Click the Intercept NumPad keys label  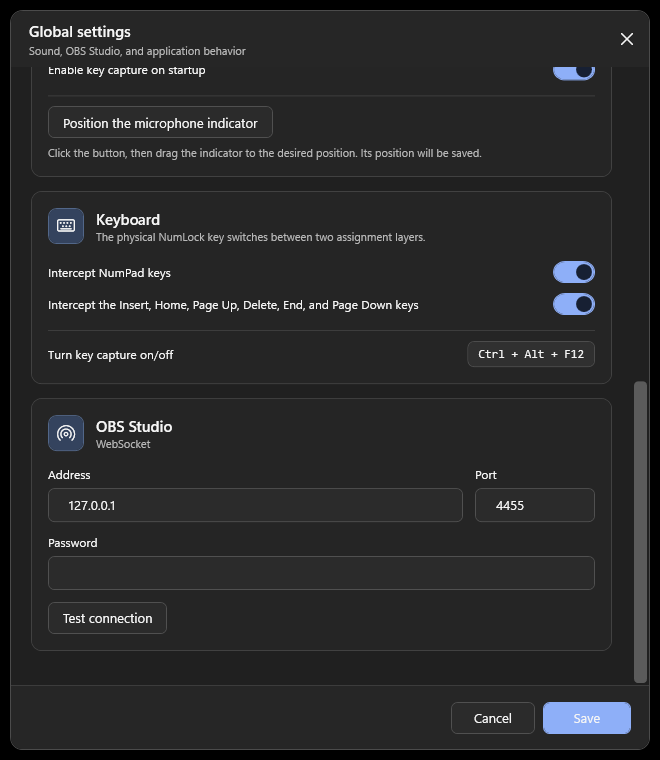pos(109,273)
